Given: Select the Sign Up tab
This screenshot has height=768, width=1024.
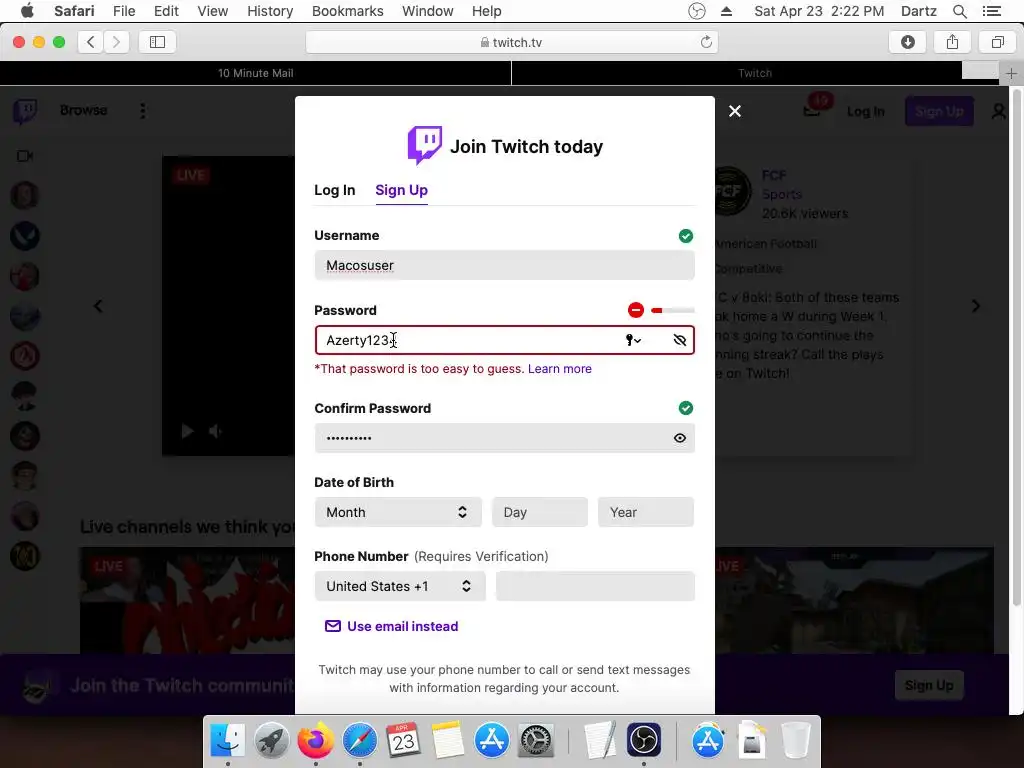Looking at the screenshot, I should [x=401, y=190].
